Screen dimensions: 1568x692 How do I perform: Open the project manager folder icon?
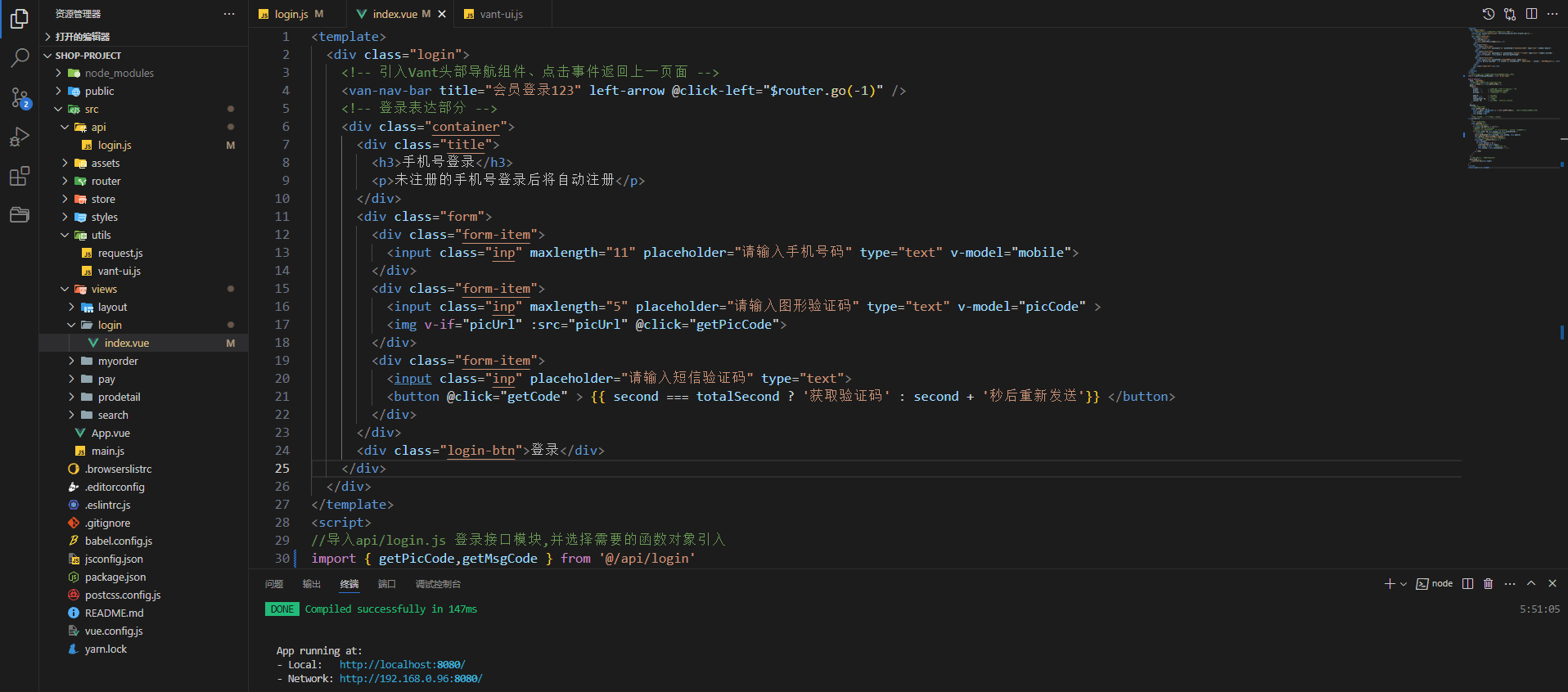point(20,215)
